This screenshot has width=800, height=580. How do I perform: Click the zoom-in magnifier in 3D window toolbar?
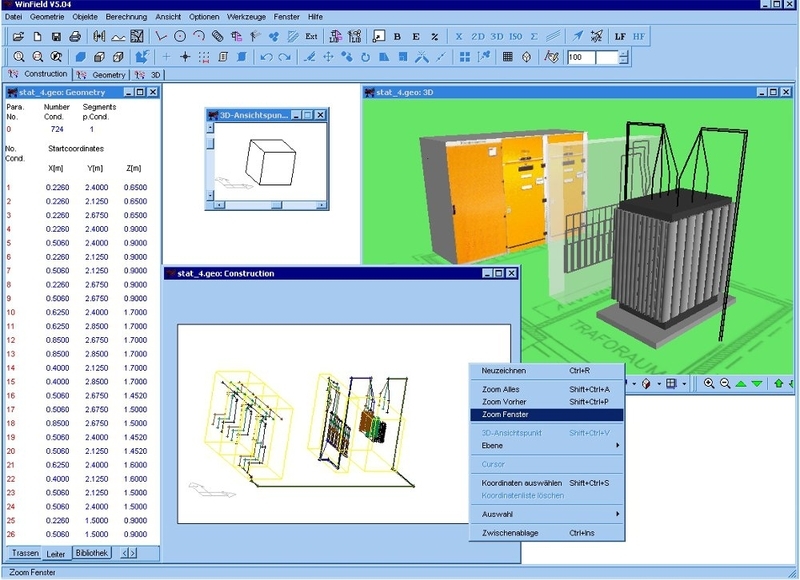click(x=709, y=383)
